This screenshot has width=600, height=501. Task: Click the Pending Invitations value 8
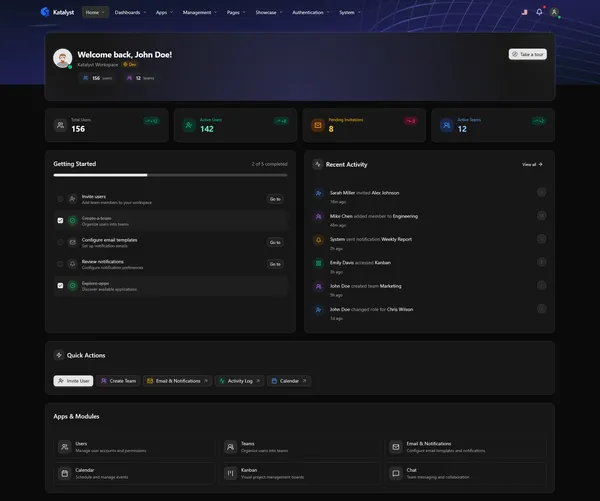click(331, 129)
